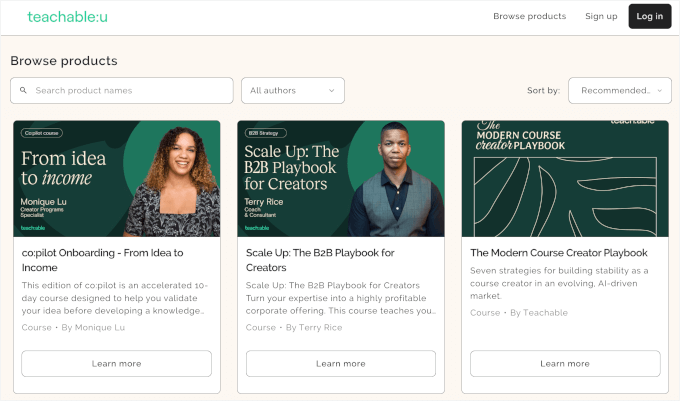Click Learn more for Modern Course Creator Playbook
This screenshot has width=680, height=401.
(x=564, y=363)
